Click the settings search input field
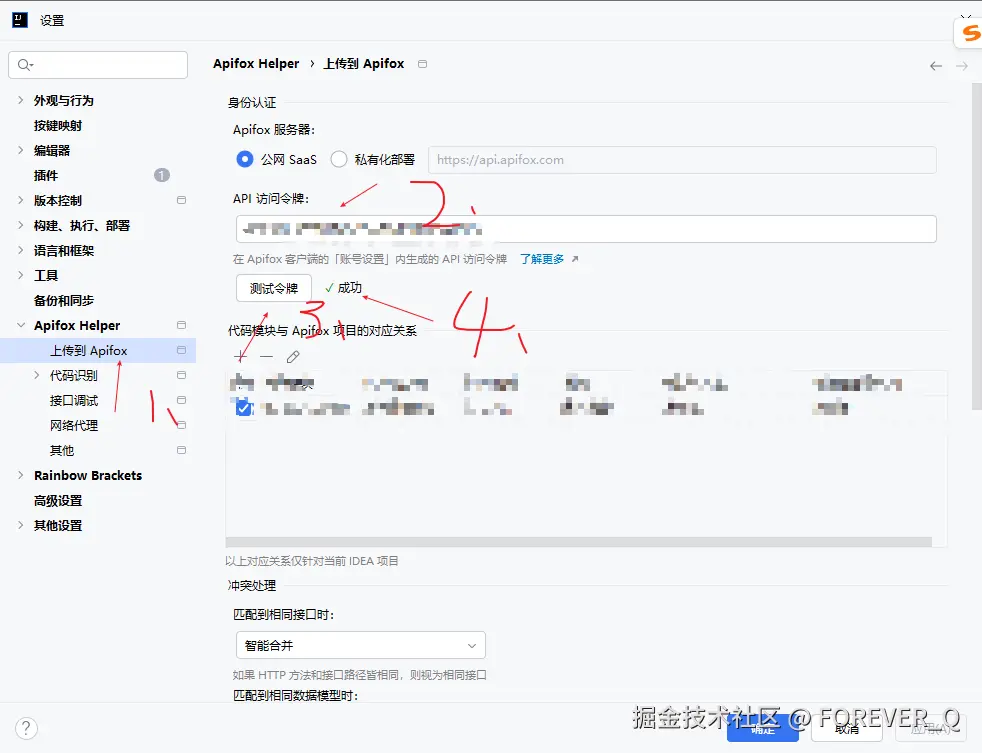This screenshot has width=982, height=753. pos(98,65)
